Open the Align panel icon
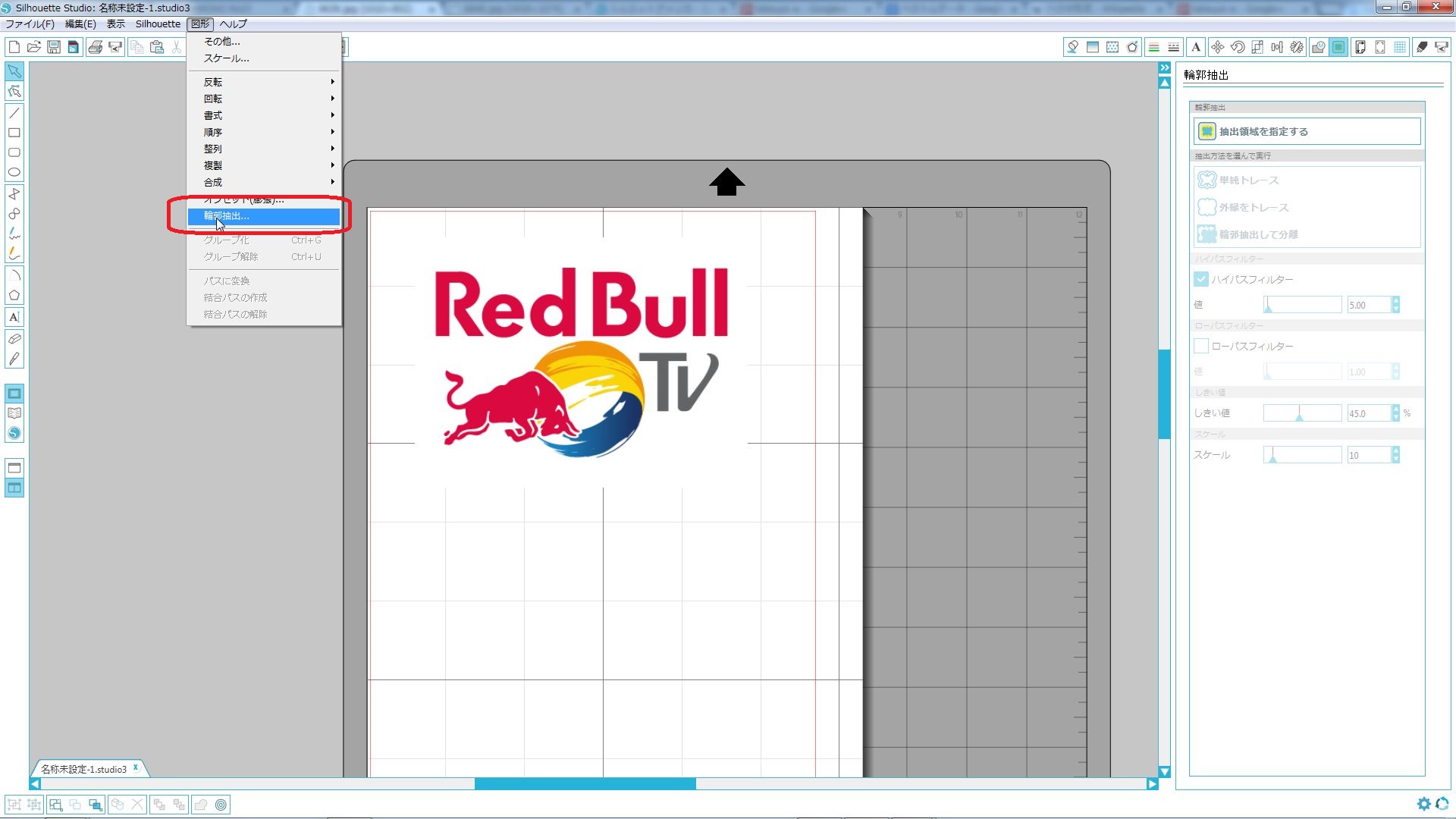 pos(1277,47)
